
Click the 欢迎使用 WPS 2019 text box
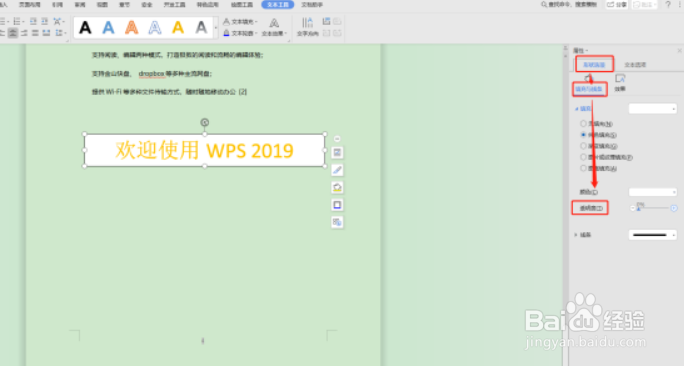tap(205, 151)
